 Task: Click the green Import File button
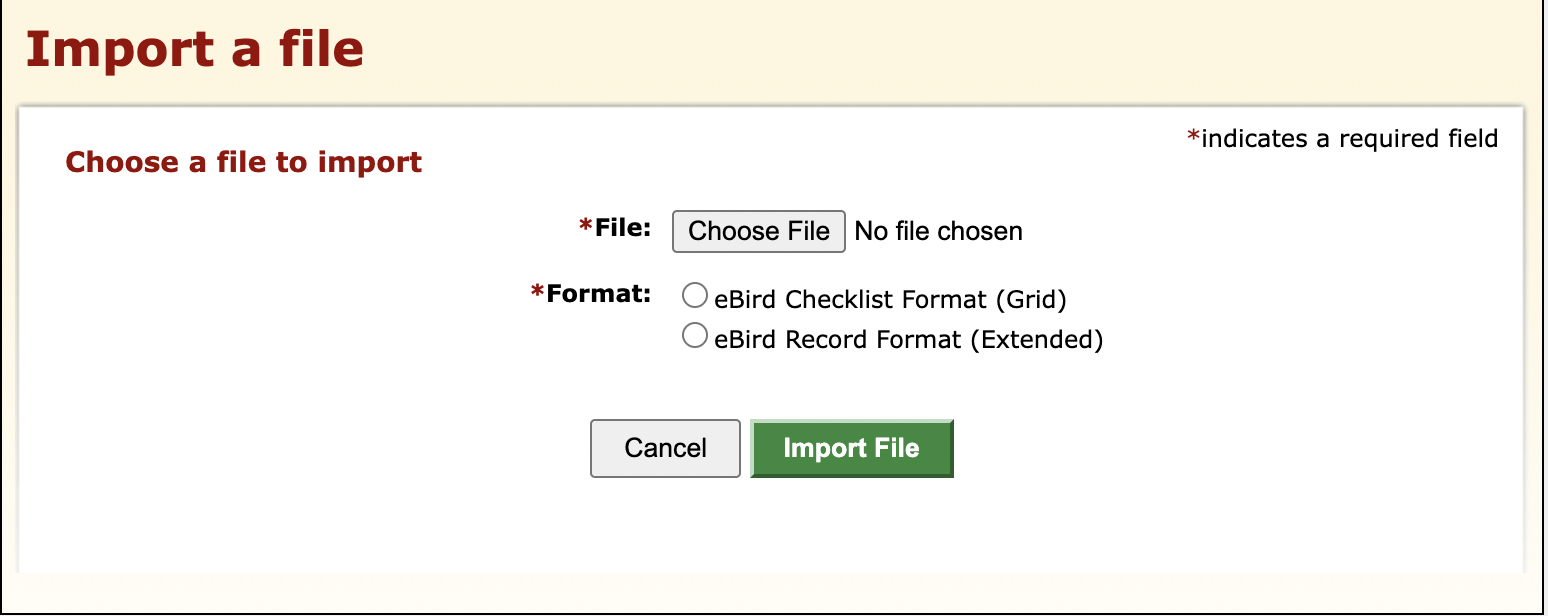(x=851, y=448)
